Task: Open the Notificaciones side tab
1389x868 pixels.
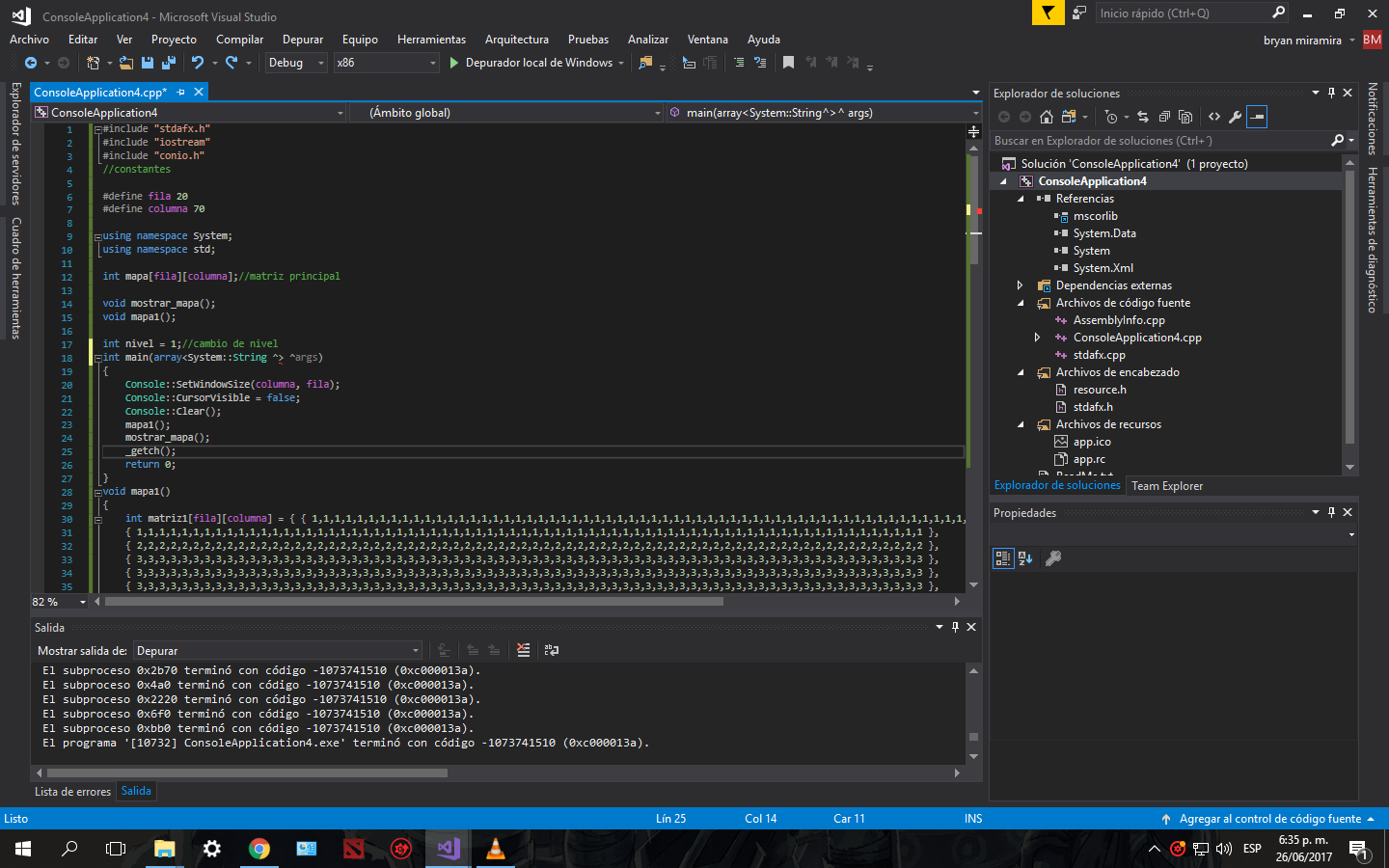Action: click(x=1373, y=119)
